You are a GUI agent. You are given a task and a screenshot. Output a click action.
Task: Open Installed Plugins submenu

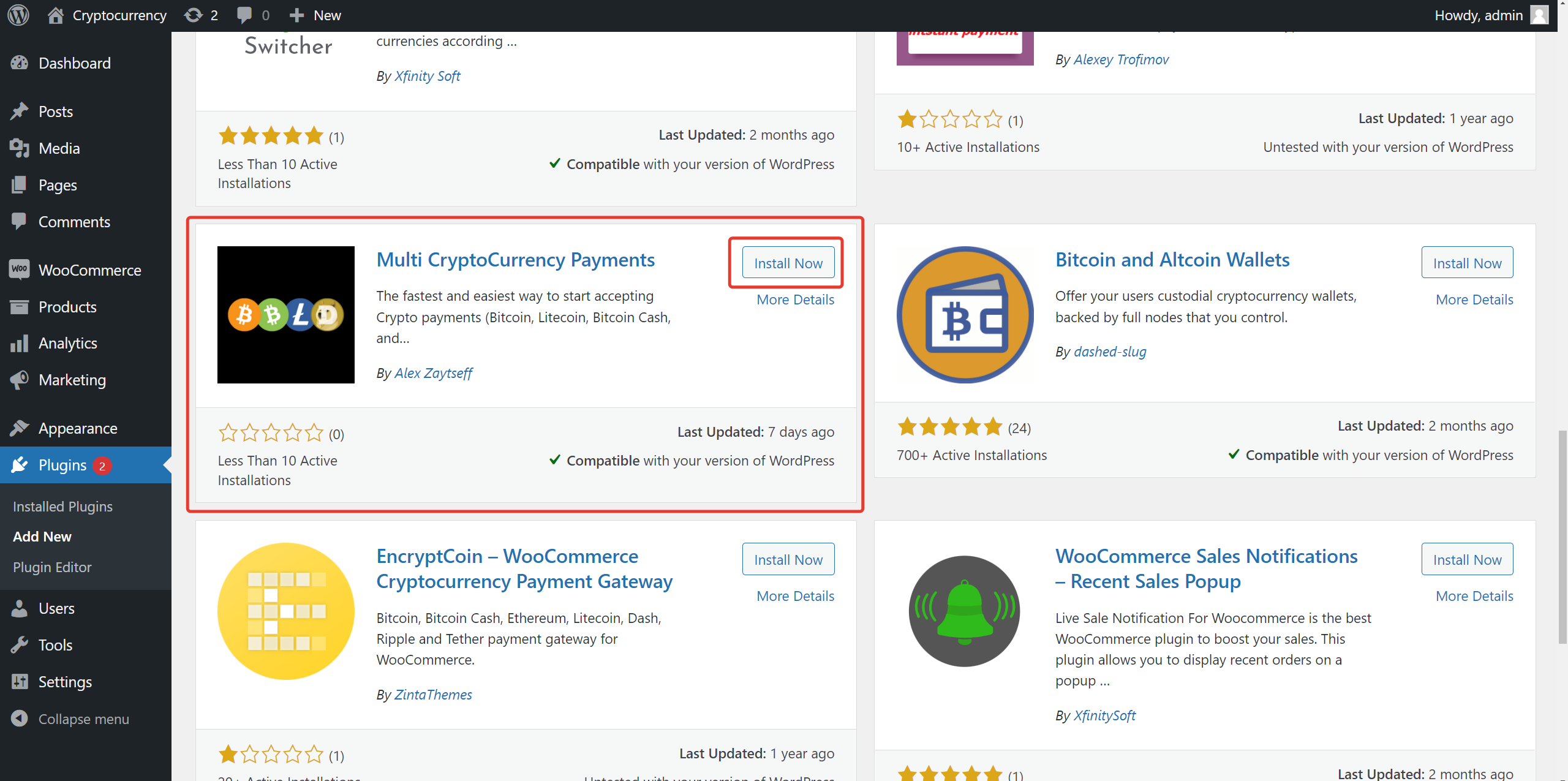tap(62, 507)
